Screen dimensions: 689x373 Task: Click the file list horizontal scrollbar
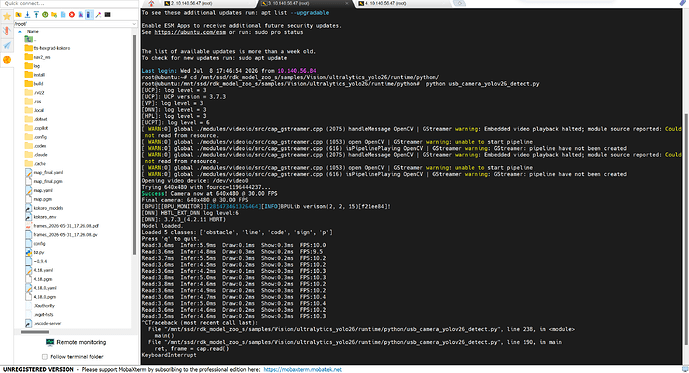(x=35, y=332)
